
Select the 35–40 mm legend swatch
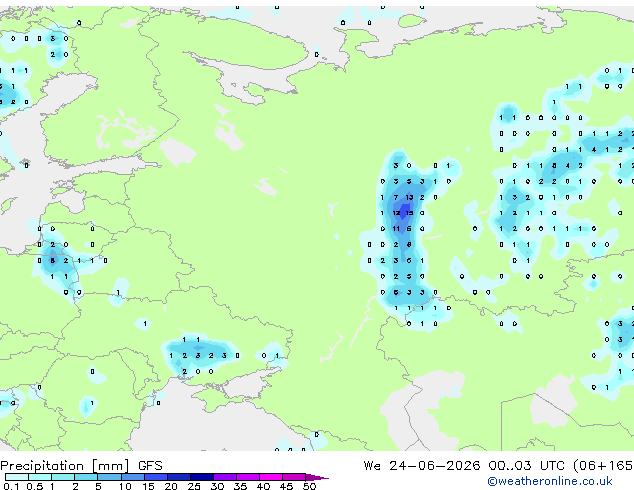248,477
